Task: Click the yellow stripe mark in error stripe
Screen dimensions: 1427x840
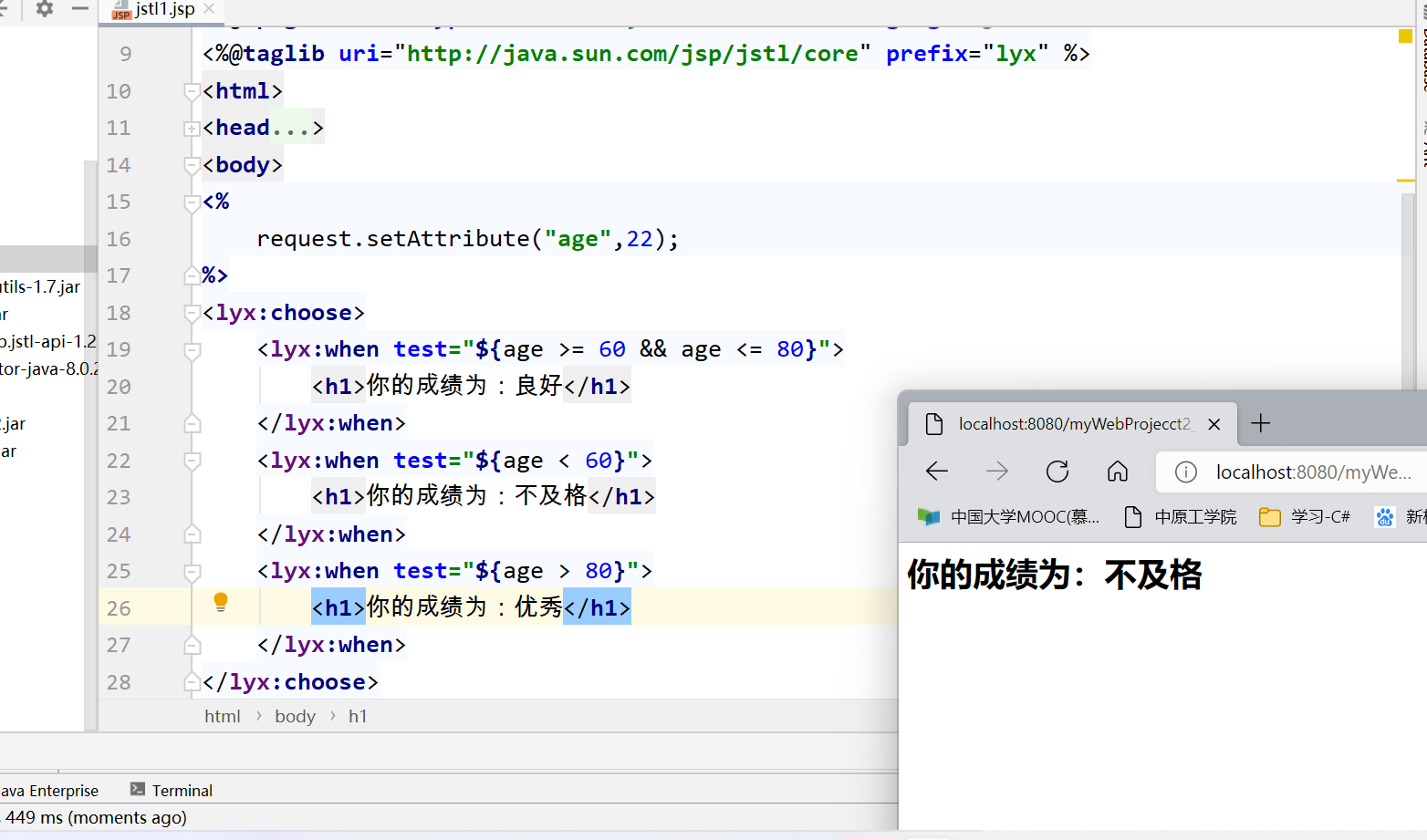Action: [1405, 181]
